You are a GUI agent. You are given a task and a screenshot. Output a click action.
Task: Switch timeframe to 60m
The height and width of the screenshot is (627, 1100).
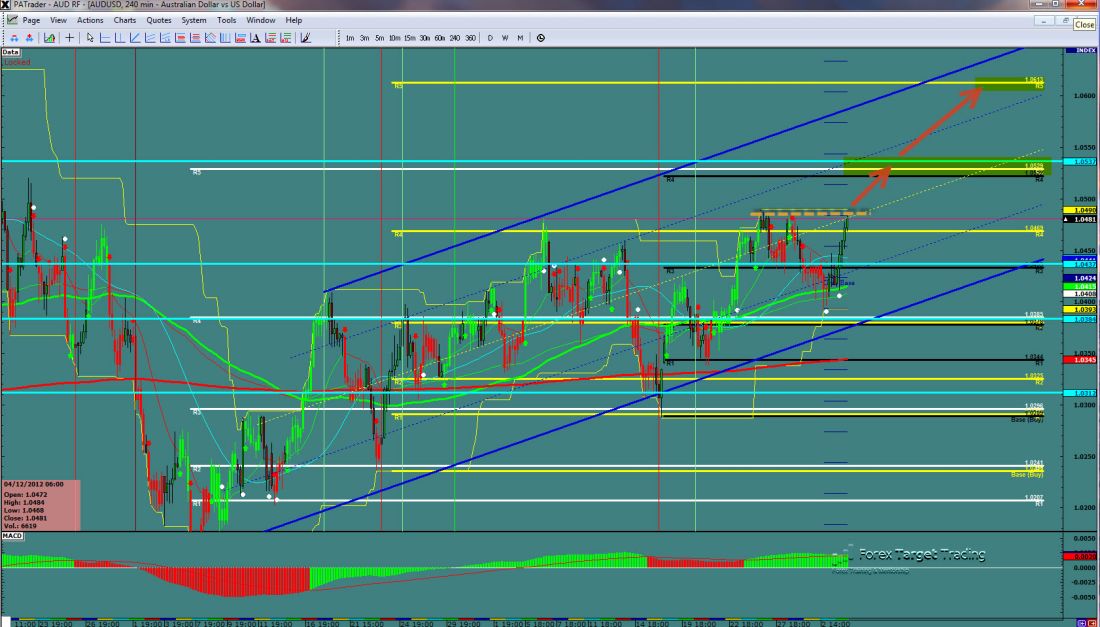click(x=440, y=38)
